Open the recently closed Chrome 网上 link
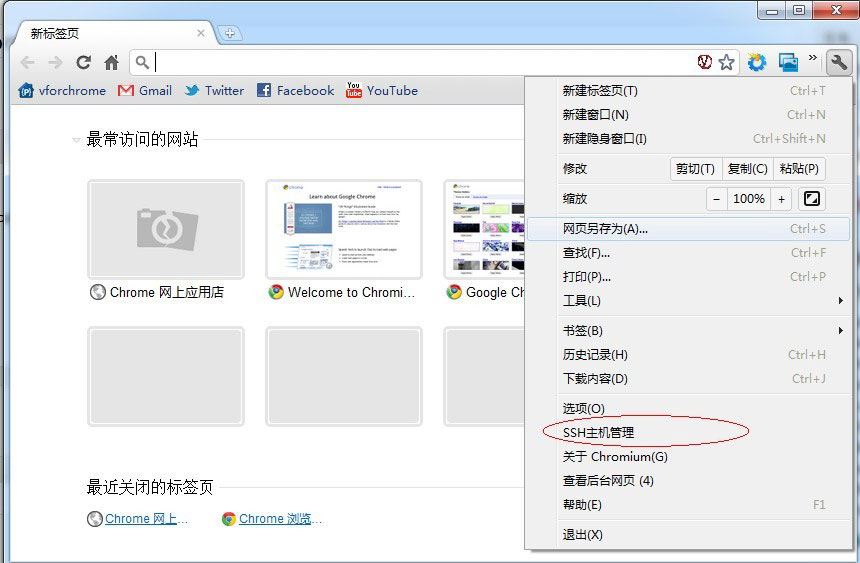Viewport: 860px width, 563px height. (x=140, y=519)
